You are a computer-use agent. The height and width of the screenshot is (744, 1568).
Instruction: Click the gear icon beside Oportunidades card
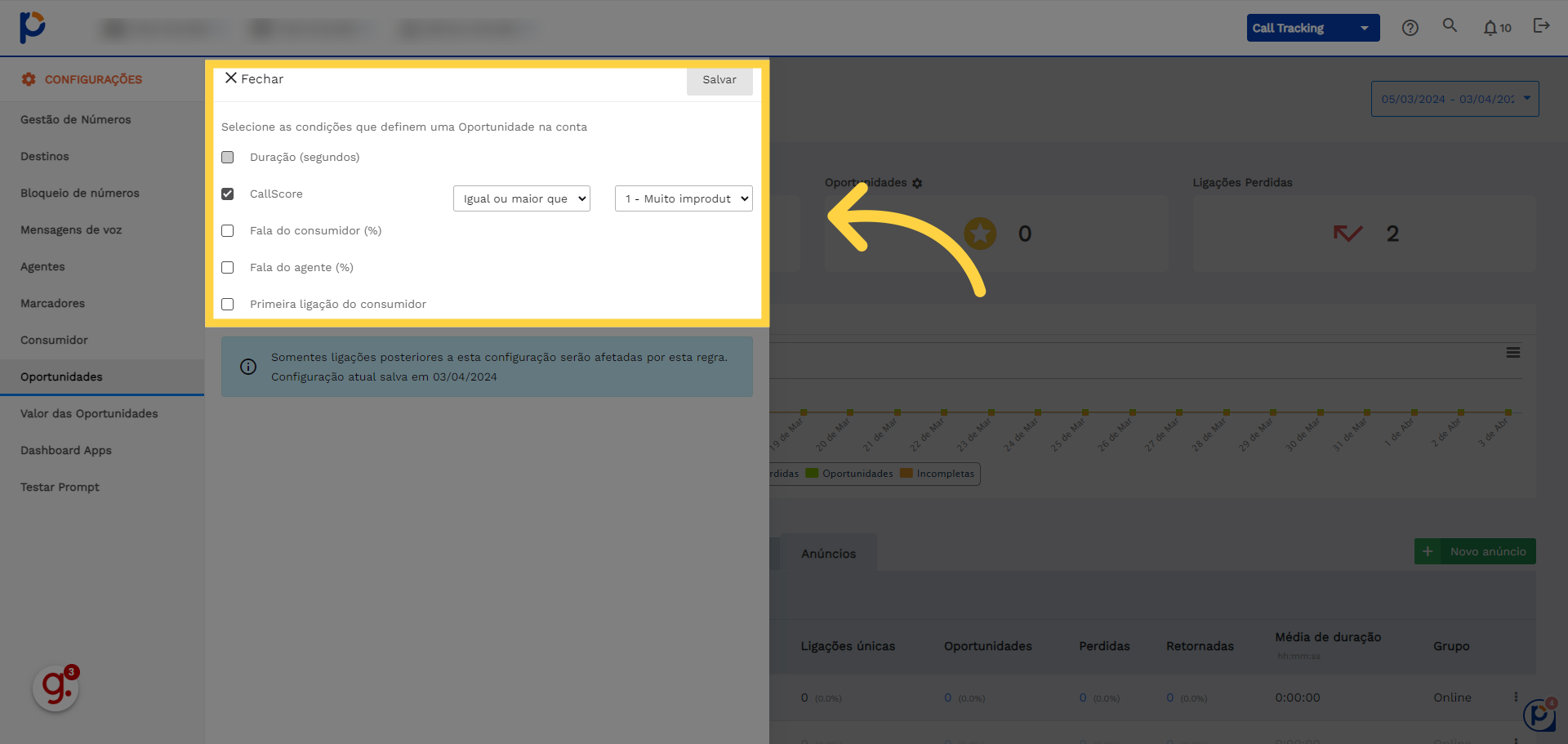pyautogui.click(x=917, y=183)
